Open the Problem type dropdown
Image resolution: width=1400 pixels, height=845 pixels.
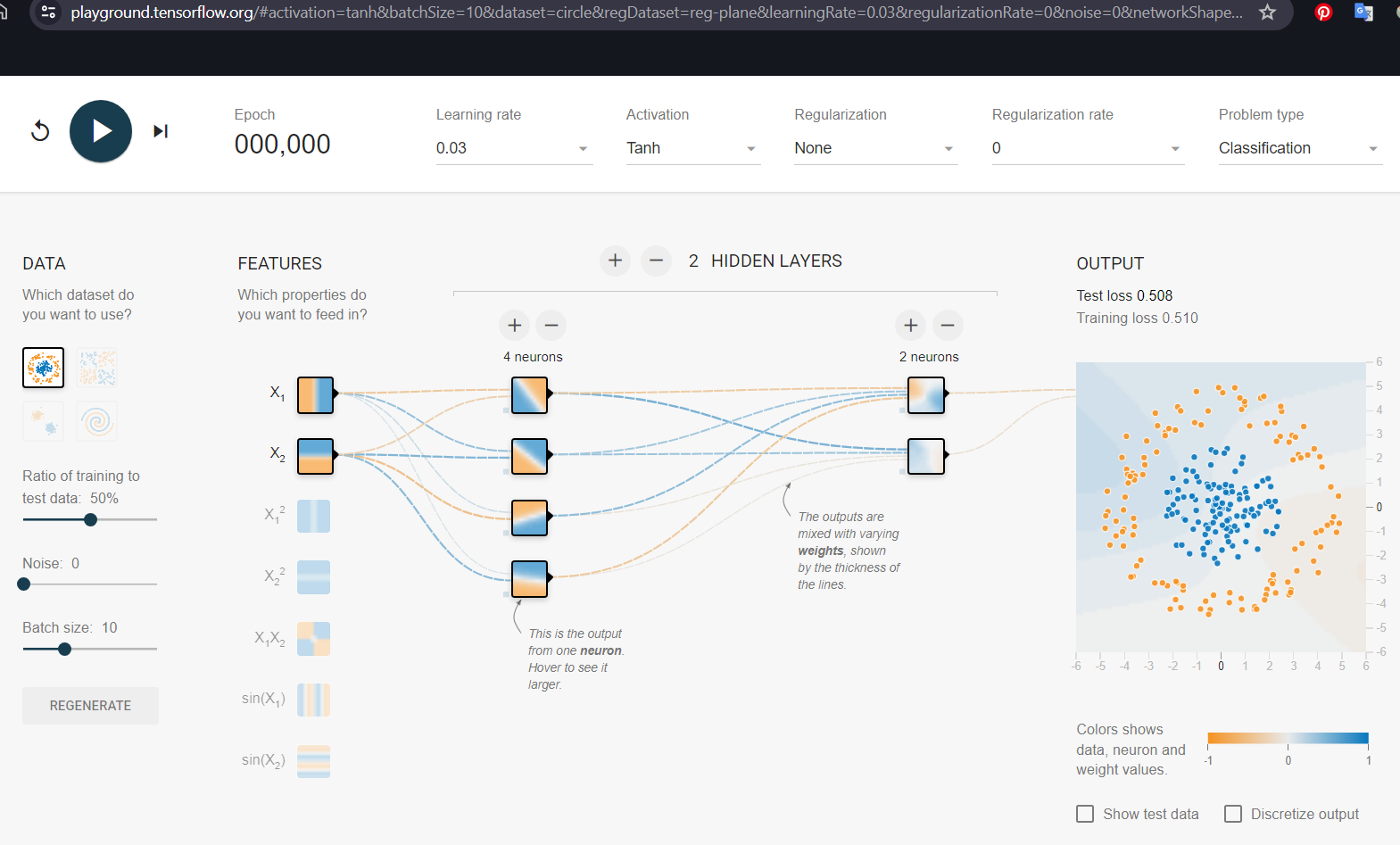pyautogui.click(x=1300, y=148)
